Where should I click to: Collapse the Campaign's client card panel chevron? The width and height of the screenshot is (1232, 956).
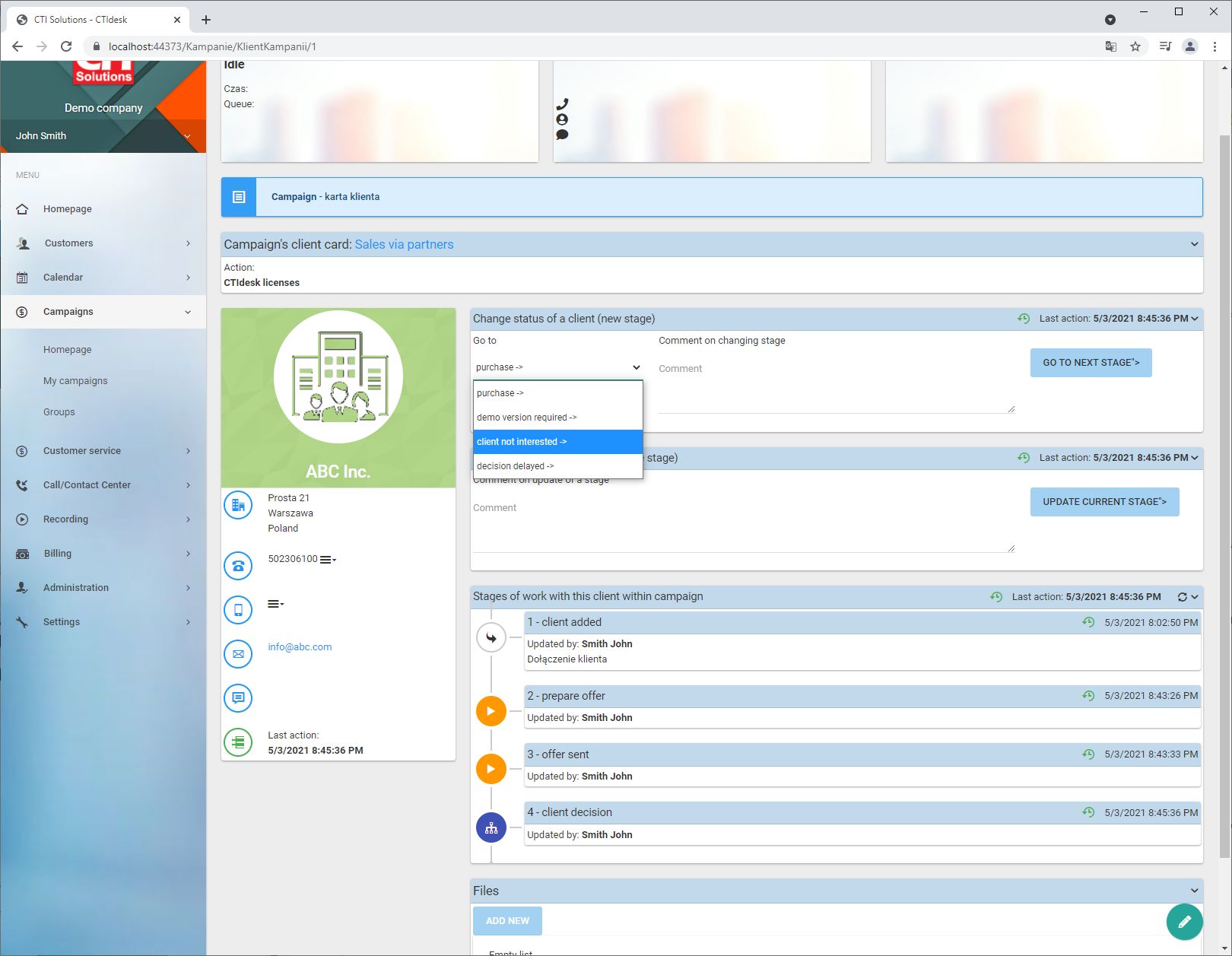click(1194, 244)
